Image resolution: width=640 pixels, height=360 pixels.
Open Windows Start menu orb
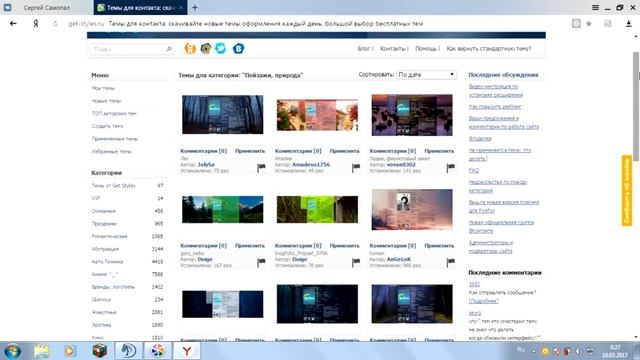(x=12, y=351)
